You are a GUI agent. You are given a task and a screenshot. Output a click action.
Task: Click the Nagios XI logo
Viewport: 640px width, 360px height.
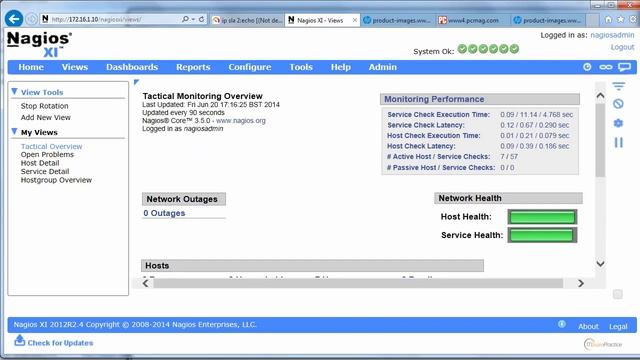click(x=40, y=44)
